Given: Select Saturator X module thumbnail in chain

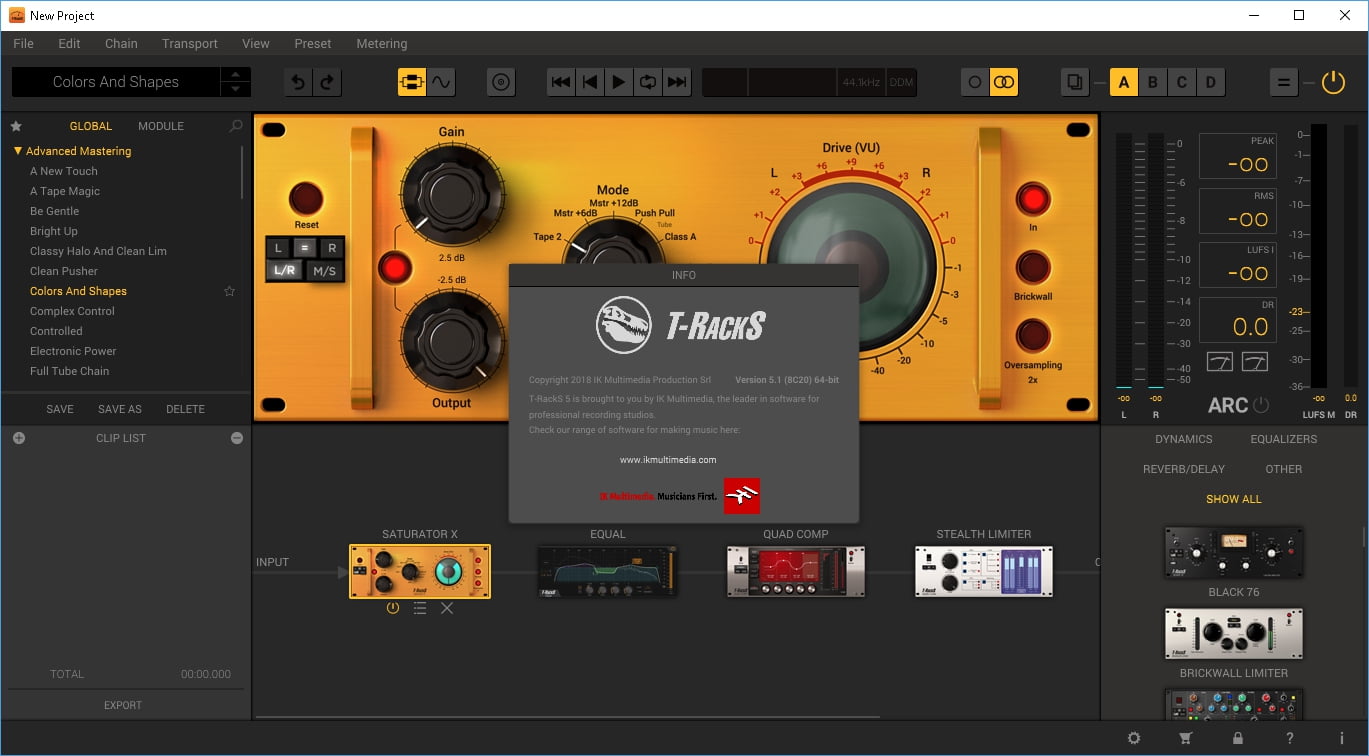Looking at the screenshot, I should [x=420, y=571].
